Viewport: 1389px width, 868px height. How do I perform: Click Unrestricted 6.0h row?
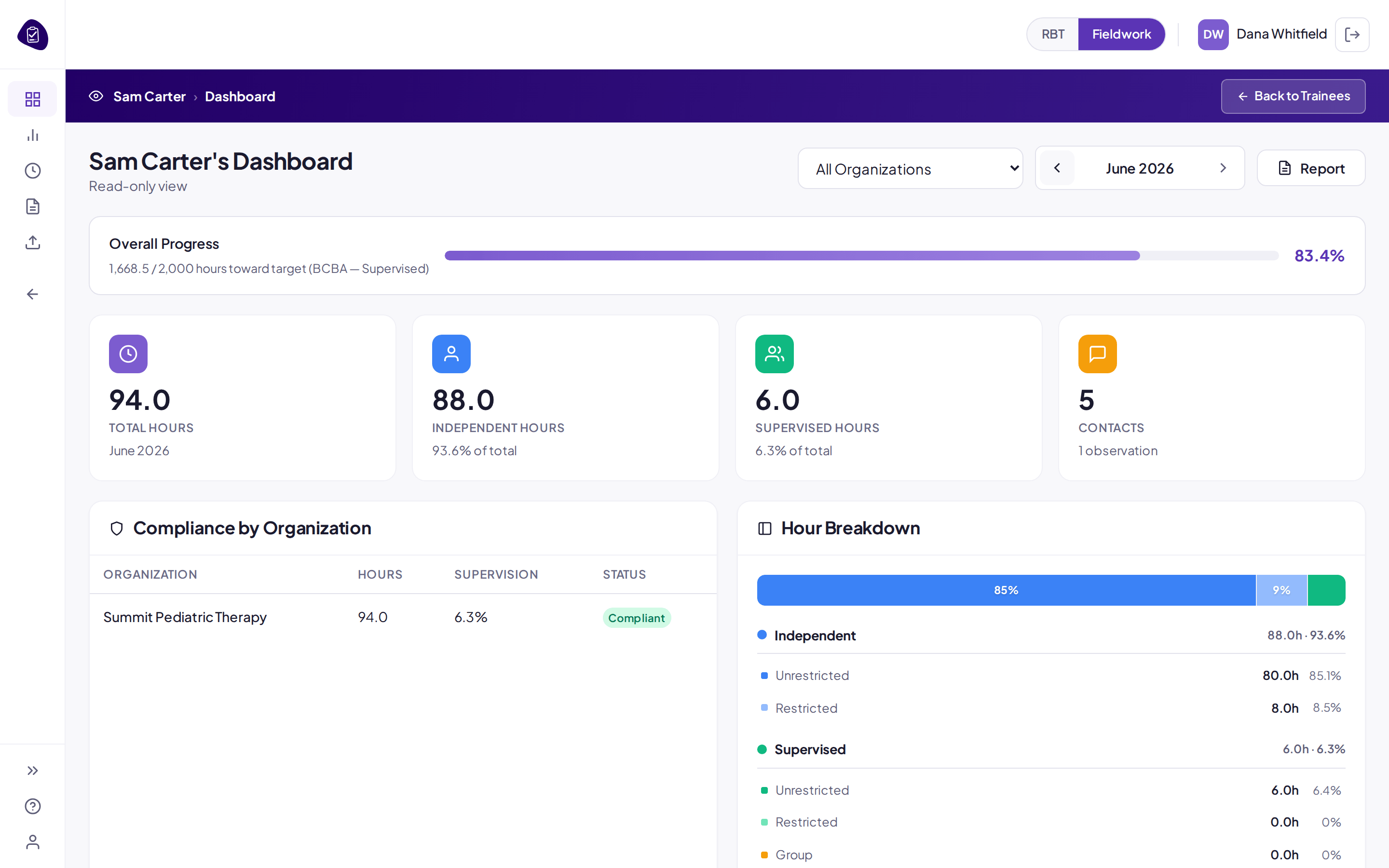point(1051,790)
